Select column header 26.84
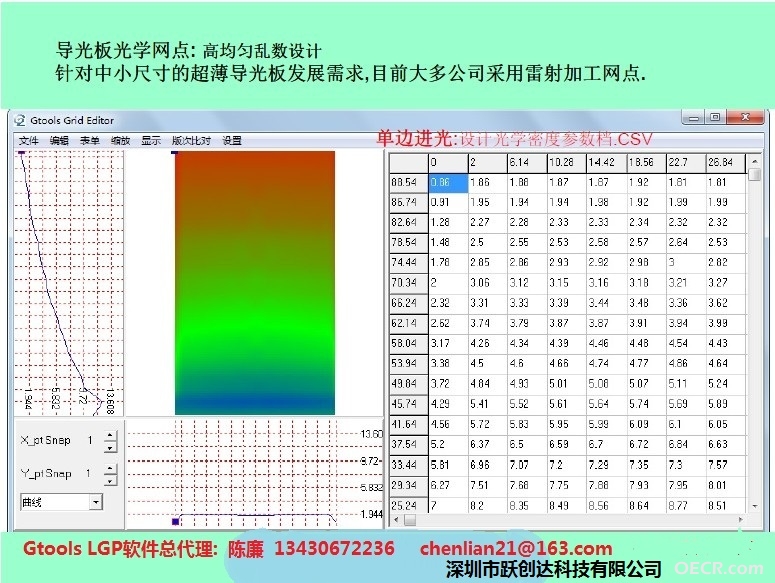Viewport: 775px width, 583px height. pos(726,162)
